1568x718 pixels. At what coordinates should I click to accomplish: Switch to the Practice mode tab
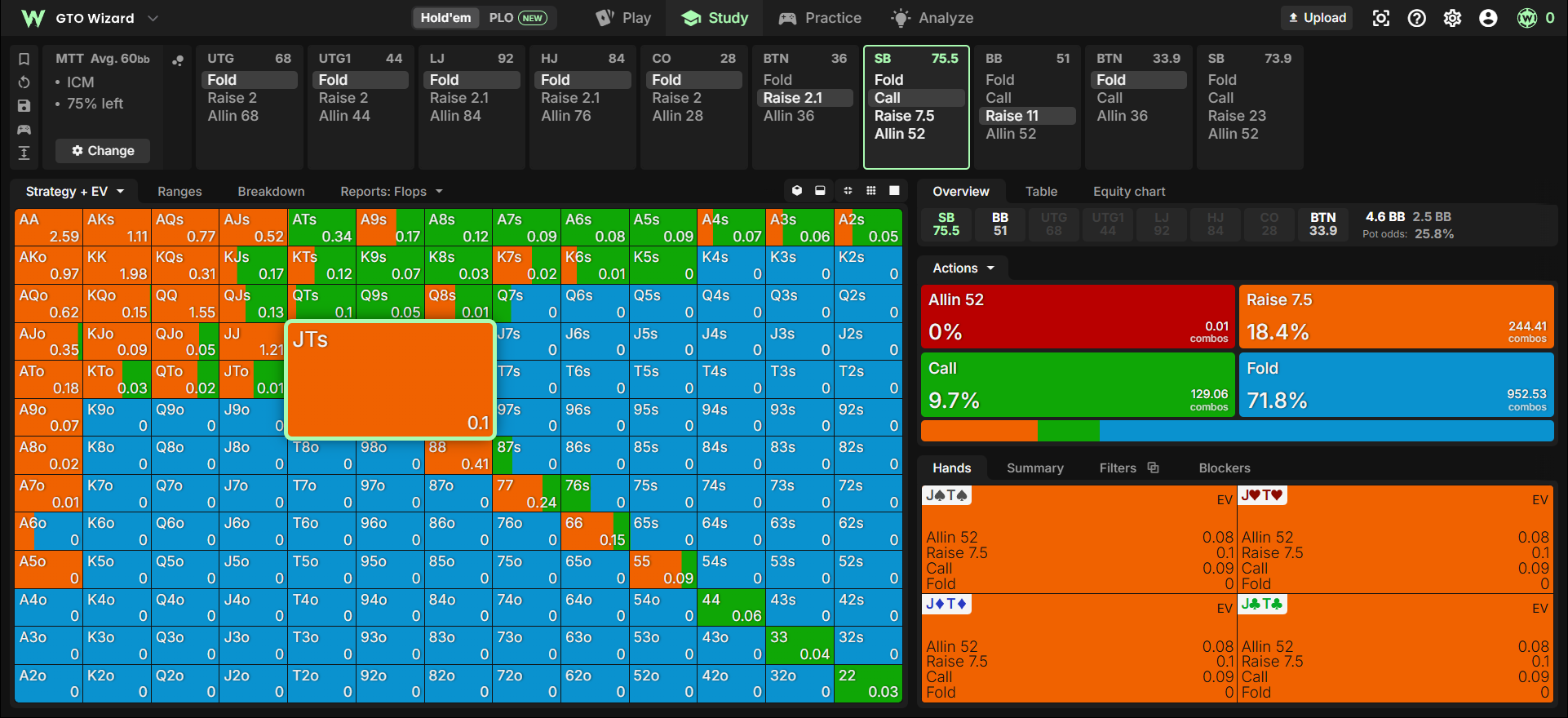[820, 18]
